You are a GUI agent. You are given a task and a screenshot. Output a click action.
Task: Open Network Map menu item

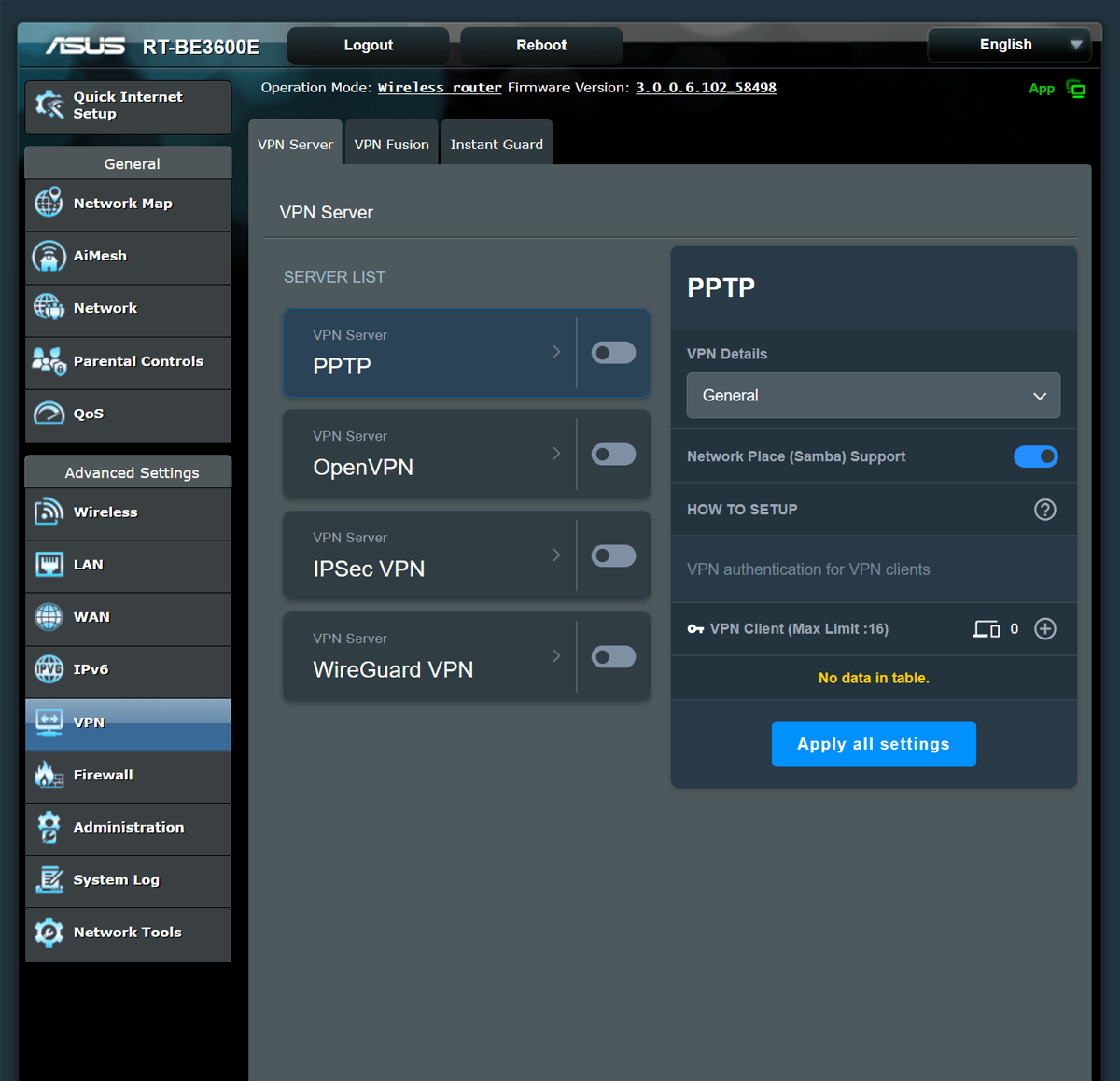[128, 204]
